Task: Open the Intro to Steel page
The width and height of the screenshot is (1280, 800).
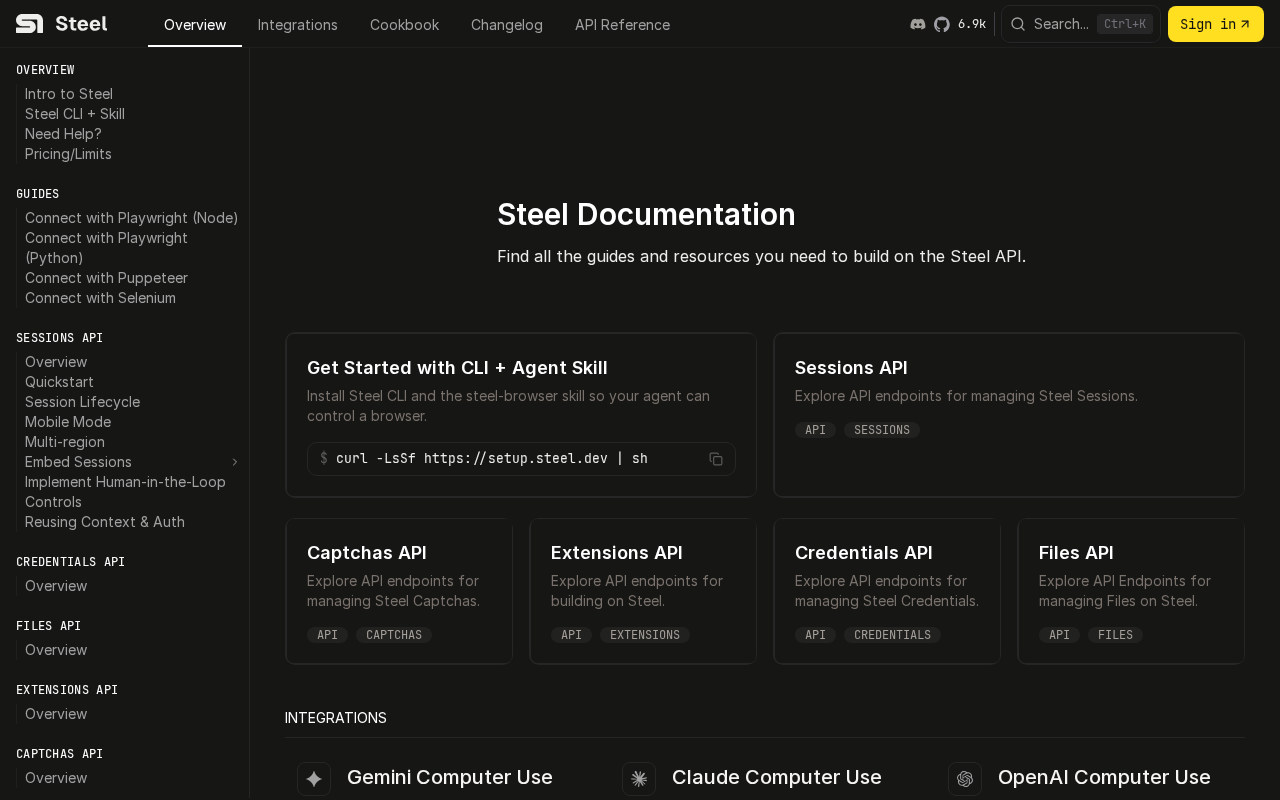Action: (69, 94)
